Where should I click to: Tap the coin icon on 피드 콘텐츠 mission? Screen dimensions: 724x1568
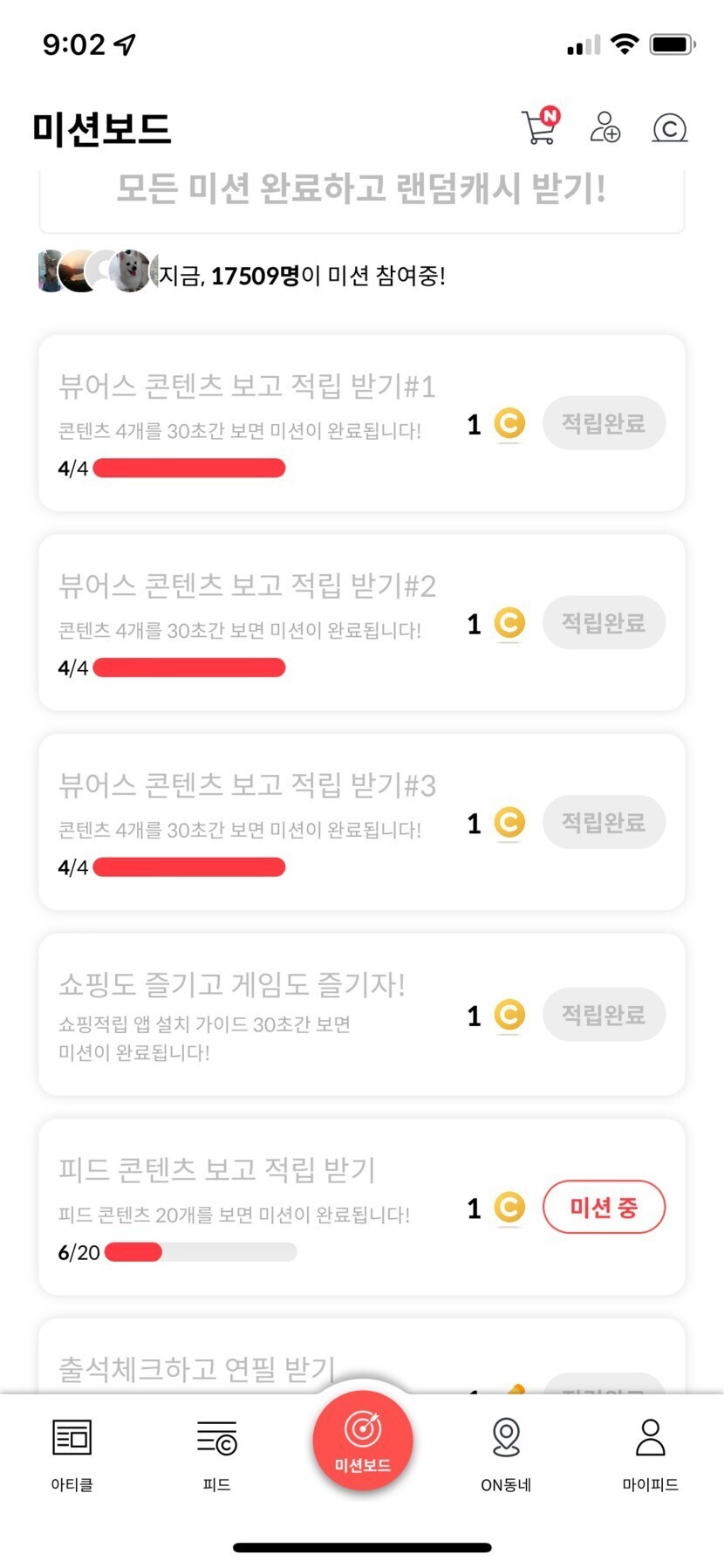point(509,1208)
